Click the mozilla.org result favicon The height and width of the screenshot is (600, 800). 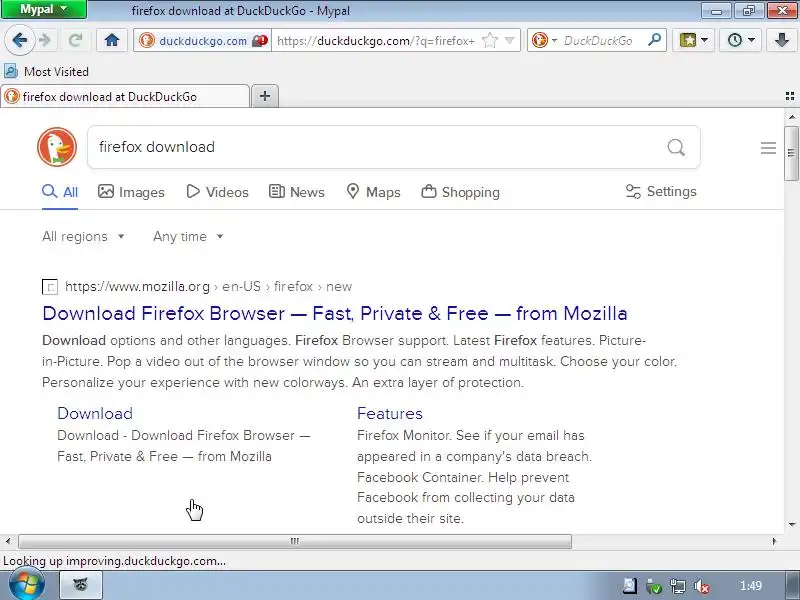click(49, 287)
